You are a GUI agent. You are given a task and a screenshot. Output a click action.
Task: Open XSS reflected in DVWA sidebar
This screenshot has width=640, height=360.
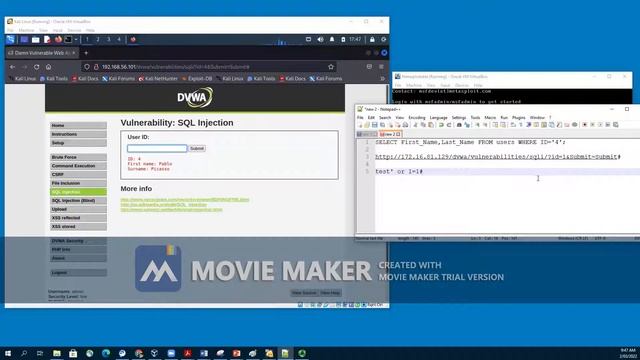pyautogui.click(x=78, y=218)
